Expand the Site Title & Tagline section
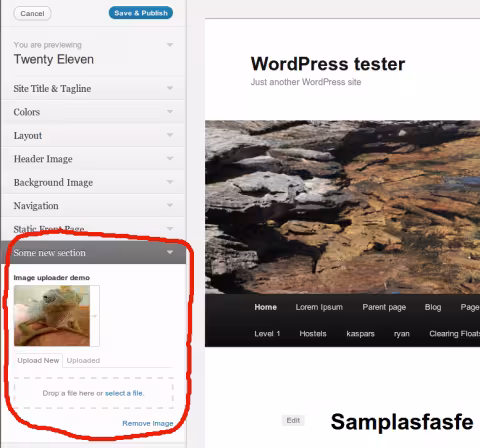 pyautogui.click(x=93, y=88)
